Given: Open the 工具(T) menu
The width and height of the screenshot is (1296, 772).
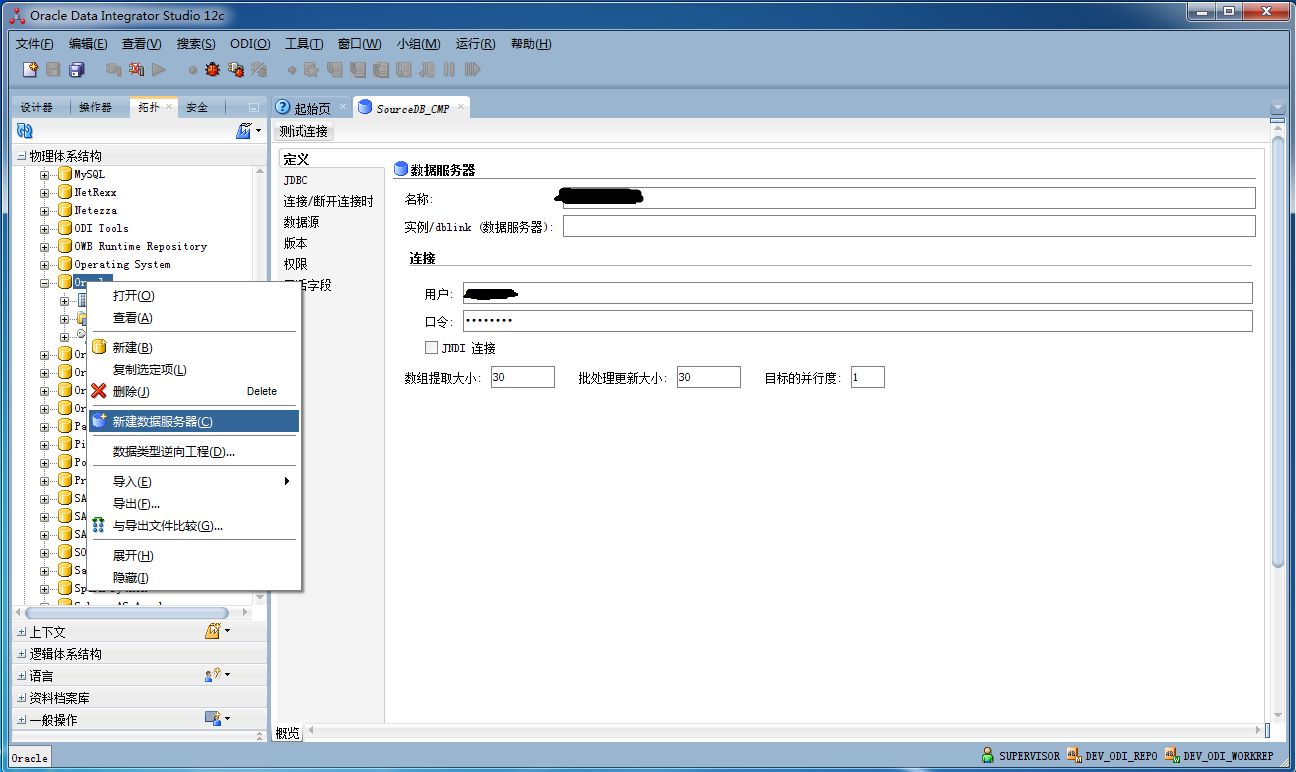Looking at the screenshot, I should click(x=304, y=44).
